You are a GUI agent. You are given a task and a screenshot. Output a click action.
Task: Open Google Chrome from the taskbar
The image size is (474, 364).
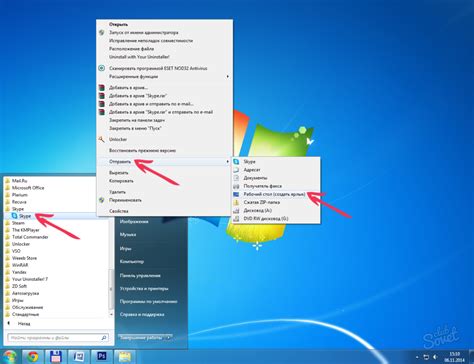click(33, 357)
